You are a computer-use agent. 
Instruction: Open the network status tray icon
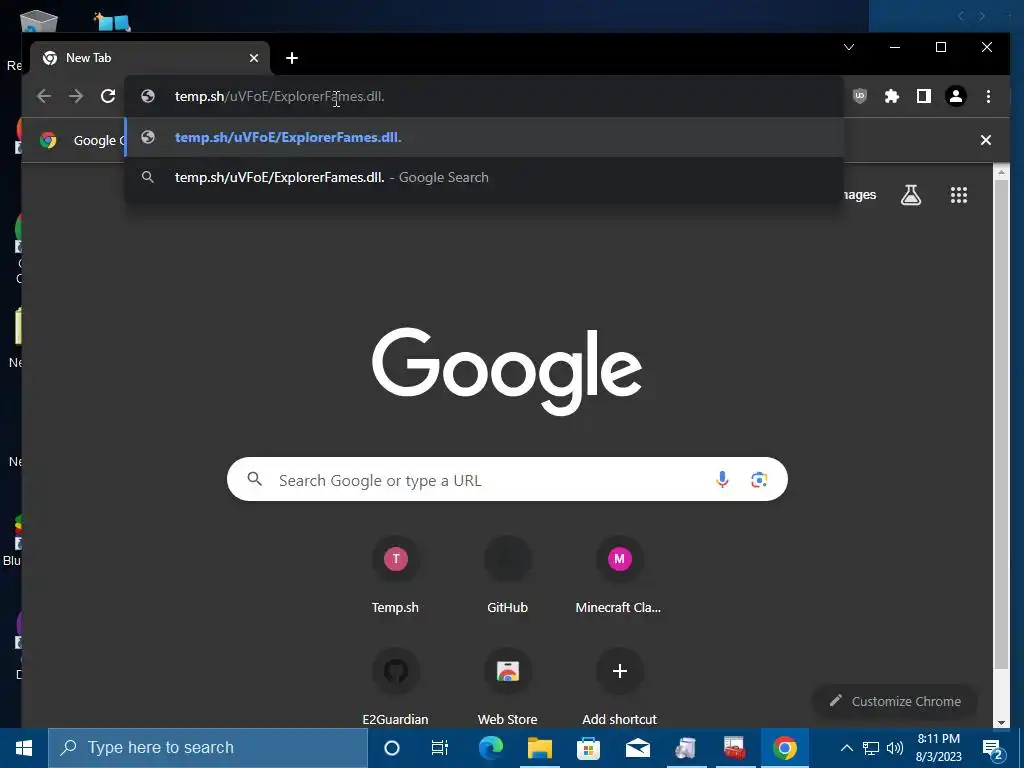point(871,748)
